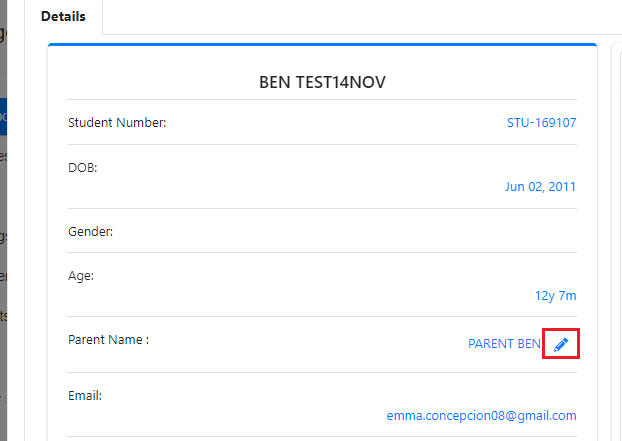Click the DOB field label
The width and height of the screenshot is (622, 441).
tap(83, 168)
